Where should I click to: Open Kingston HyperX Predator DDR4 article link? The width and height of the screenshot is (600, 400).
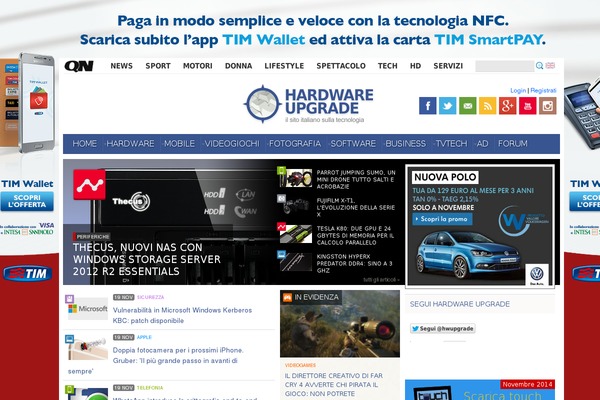point(354,263)
